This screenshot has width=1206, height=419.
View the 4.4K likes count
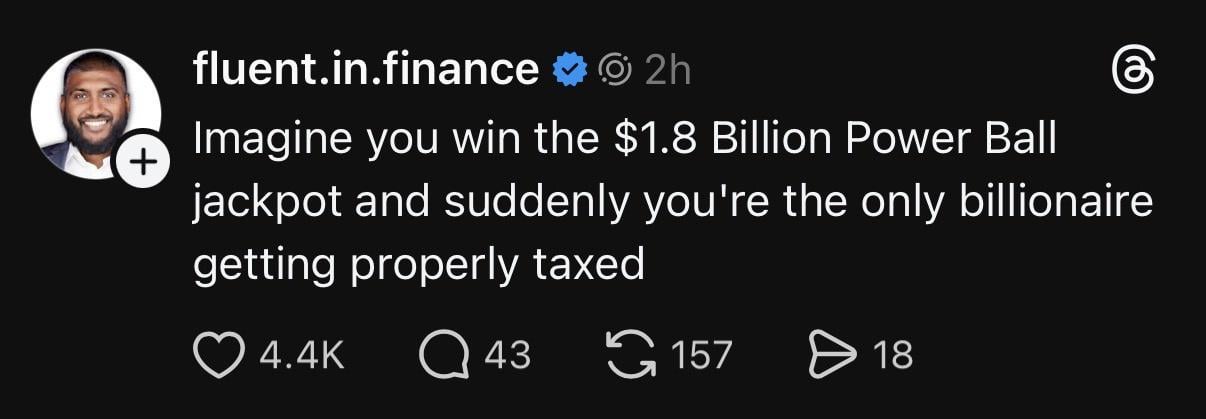(x=302, y=355)
